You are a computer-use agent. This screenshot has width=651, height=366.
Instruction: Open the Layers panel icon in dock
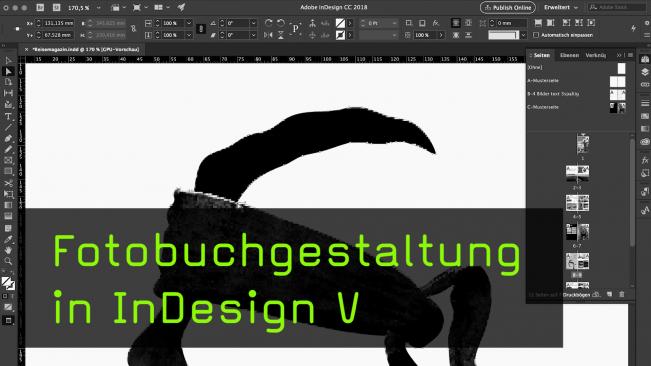[x=645, y=72]
